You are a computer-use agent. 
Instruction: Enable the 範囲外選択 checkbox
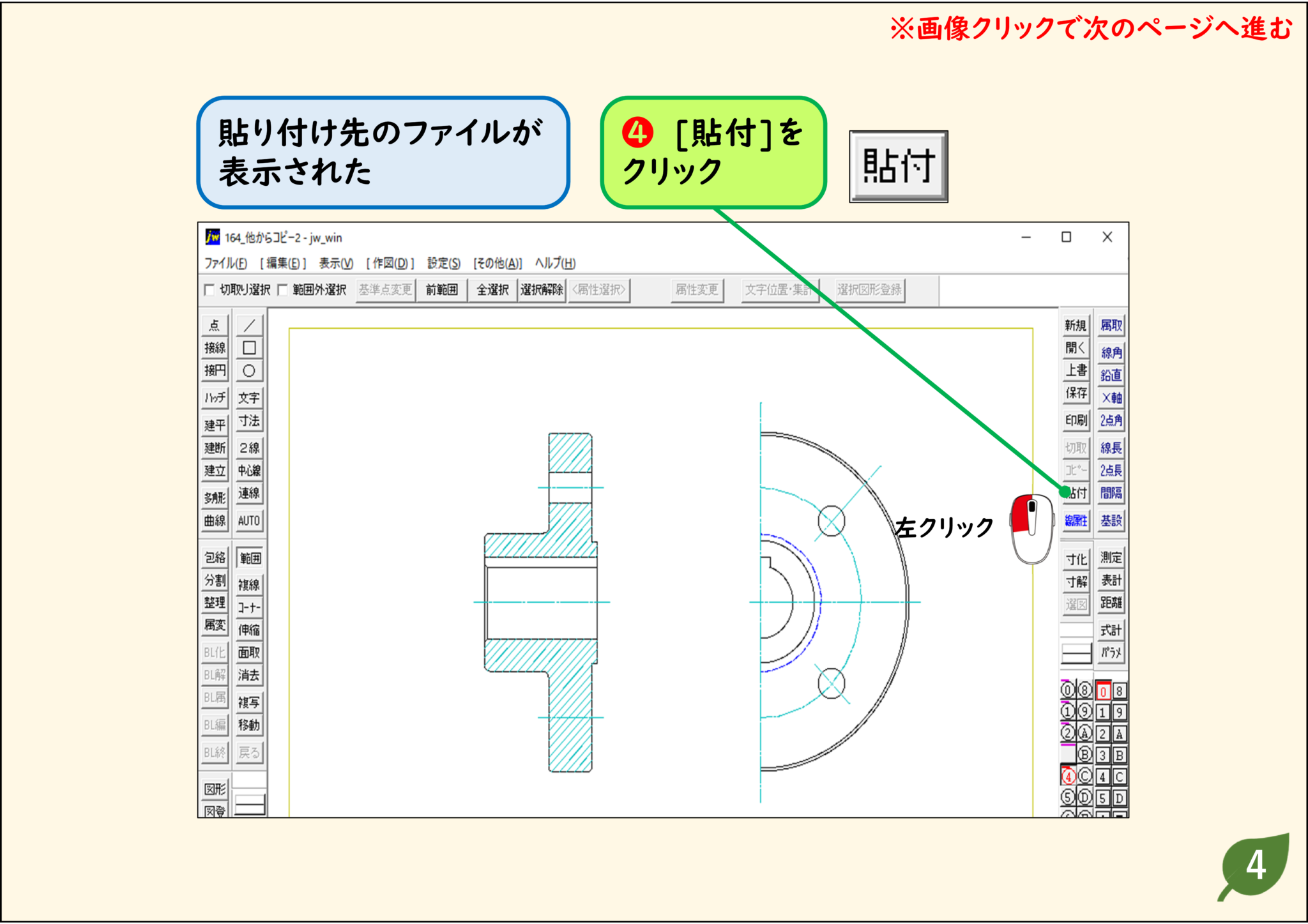(282, 290)
